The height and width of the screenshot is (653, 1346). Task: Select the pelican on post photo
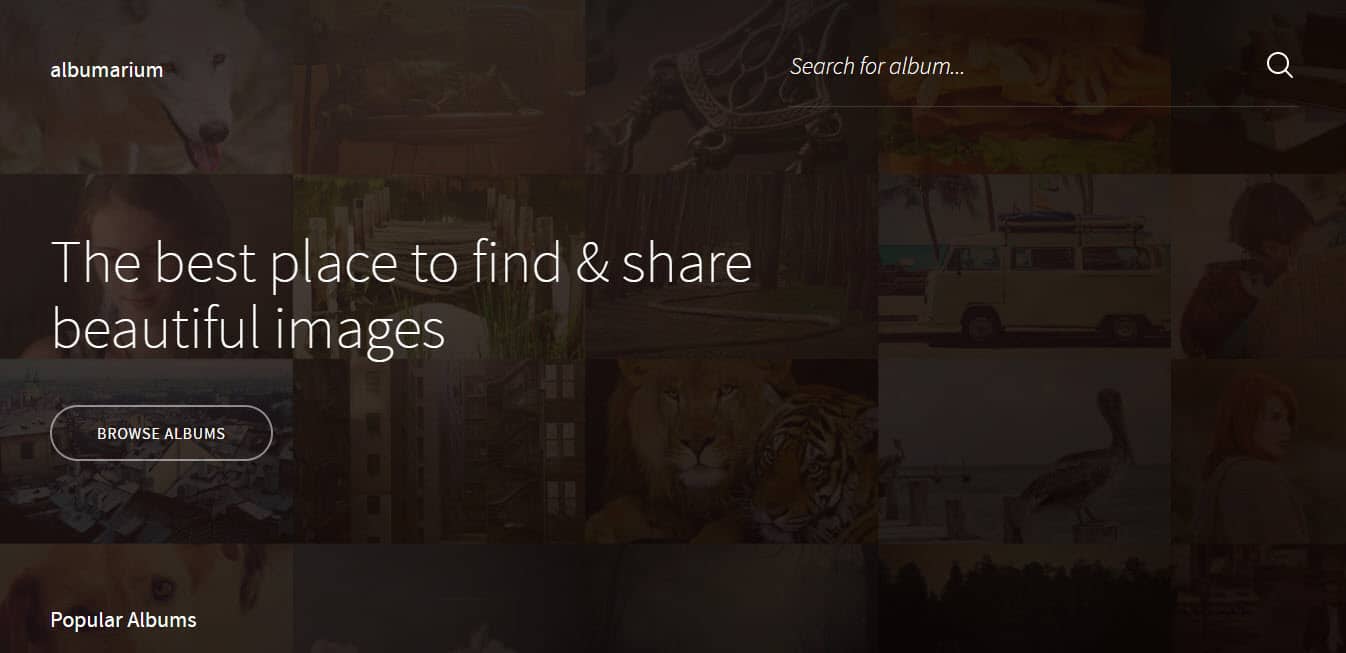[x=1024, y=451]
